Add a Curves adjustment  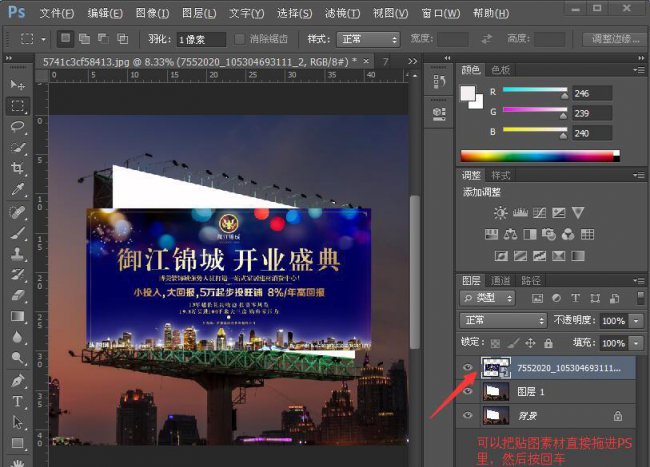point(539,213)
